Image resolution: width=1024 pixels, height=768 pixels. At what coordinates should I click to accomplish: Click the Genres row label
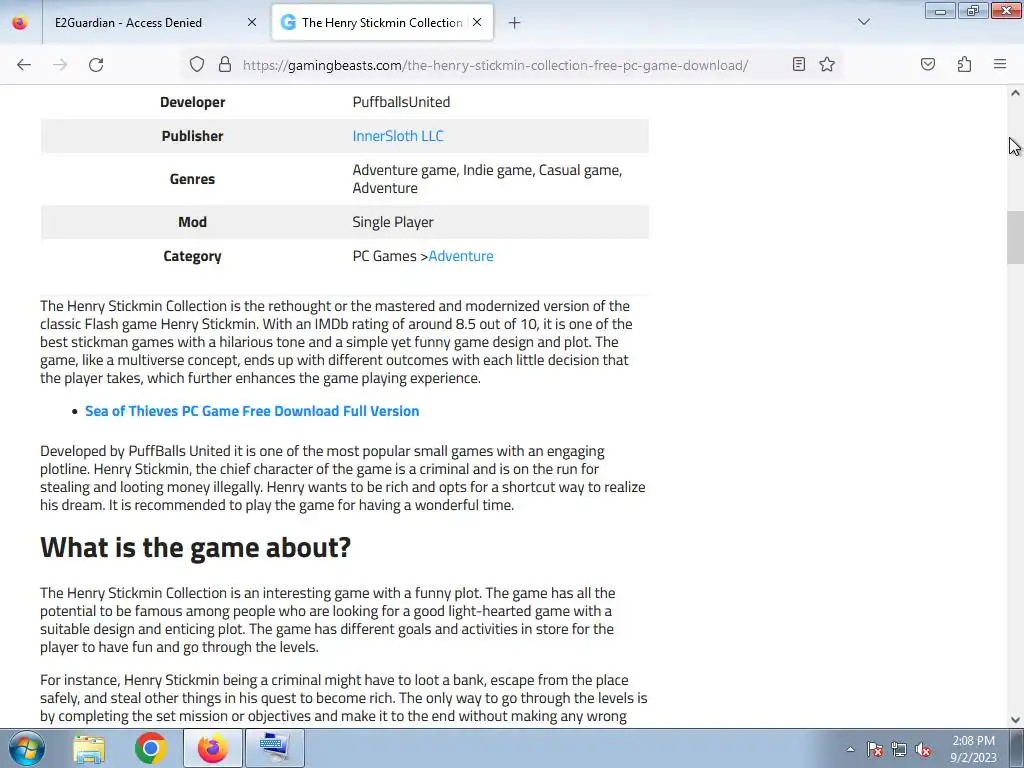point(192,179)
